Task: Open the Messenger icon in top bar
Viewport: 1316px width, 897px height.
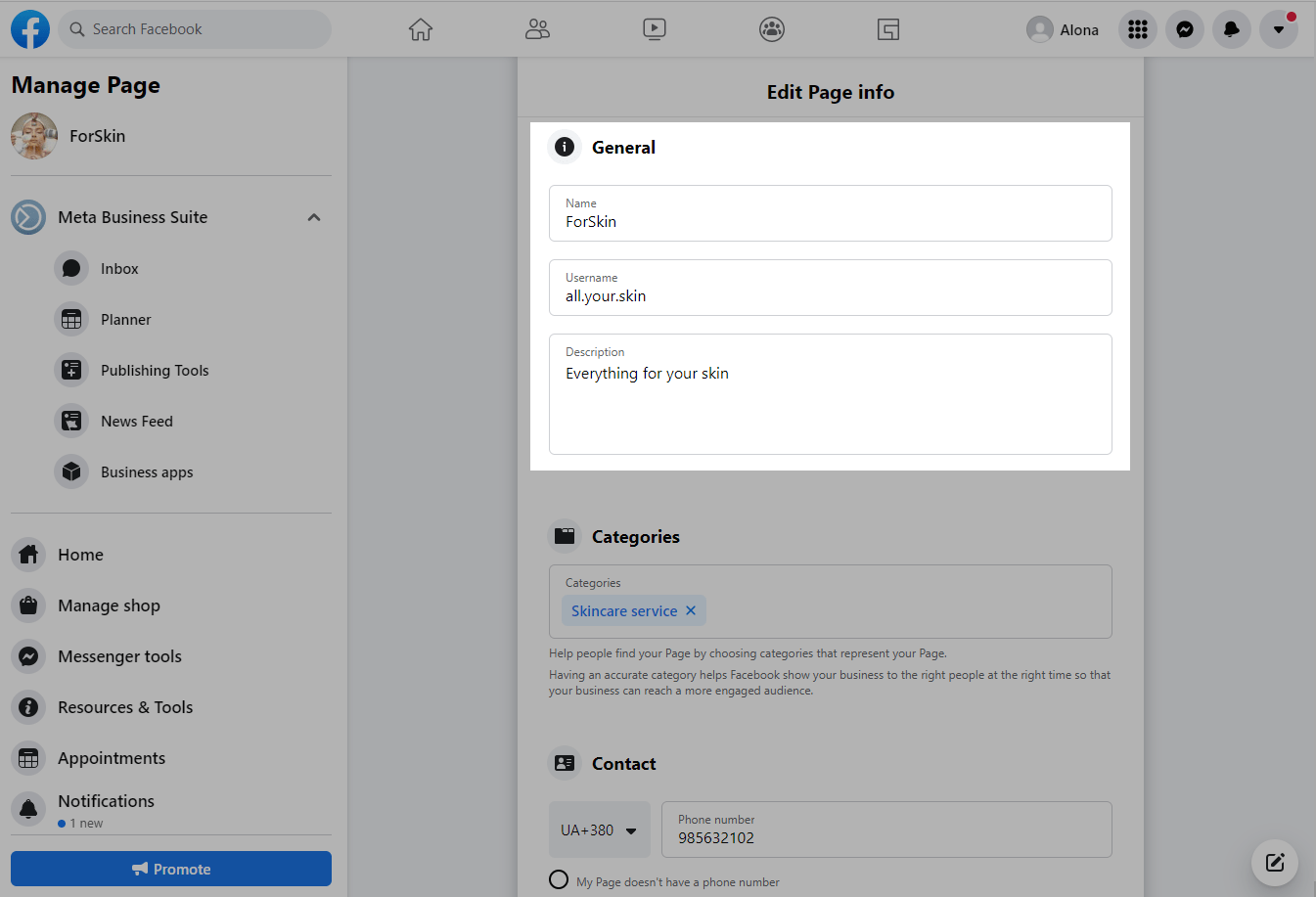Action: (x=1185, y=29)
